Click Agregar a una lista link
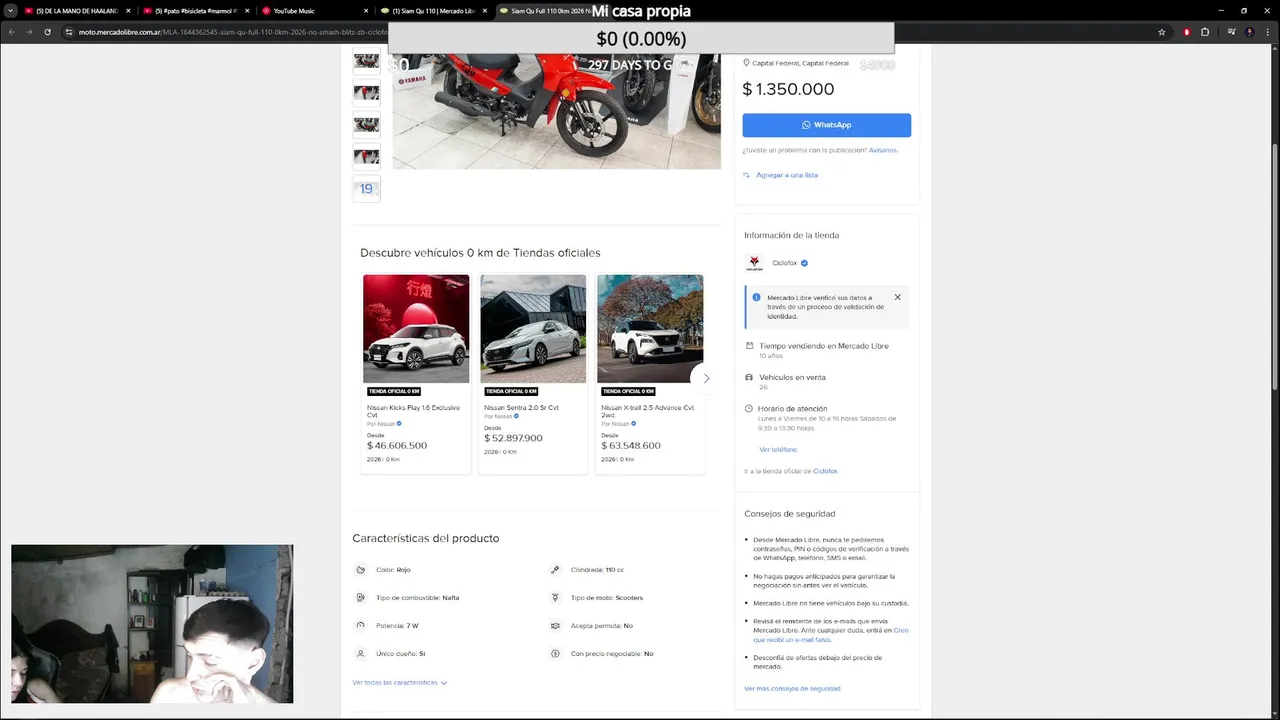The width and height of the screenshot is (1280, 720). click(787, 175)
